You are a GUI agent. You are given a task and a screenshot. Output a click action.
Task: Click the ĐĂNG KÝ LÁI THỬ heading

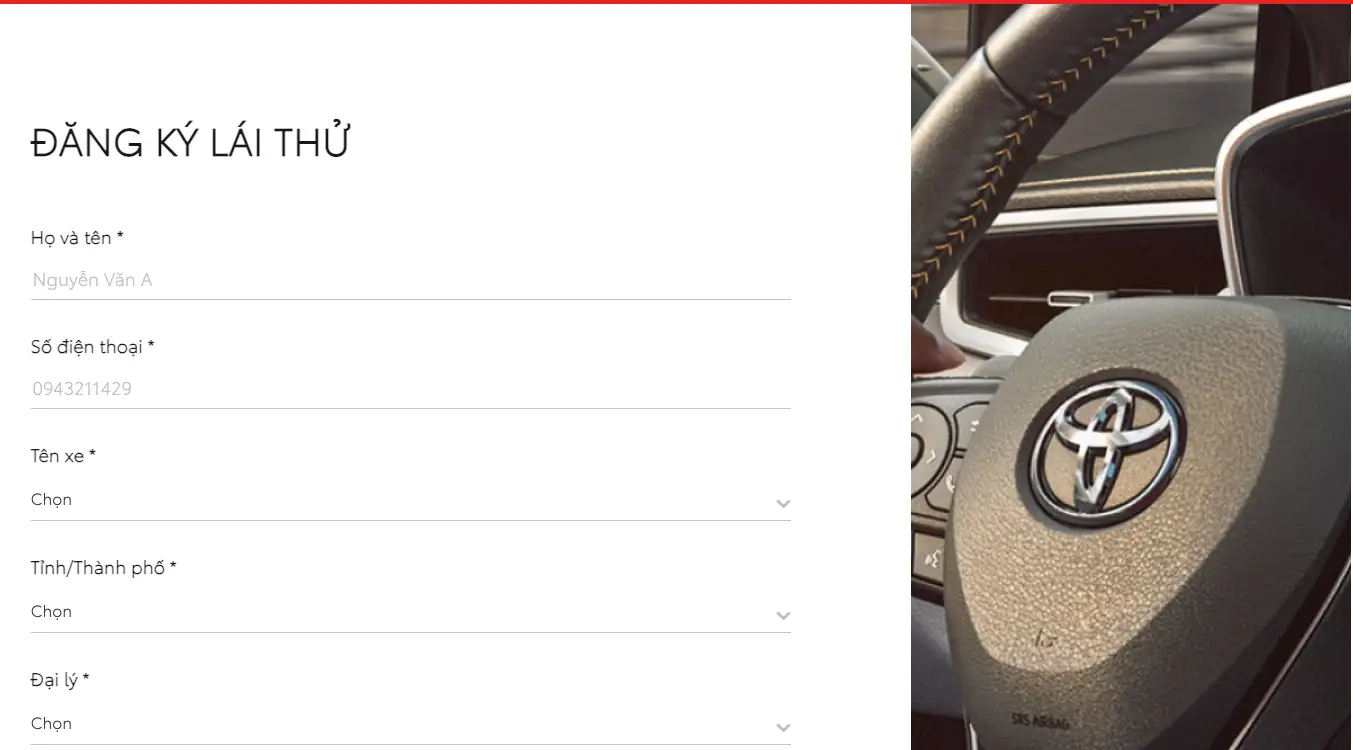tap(190, 143)
